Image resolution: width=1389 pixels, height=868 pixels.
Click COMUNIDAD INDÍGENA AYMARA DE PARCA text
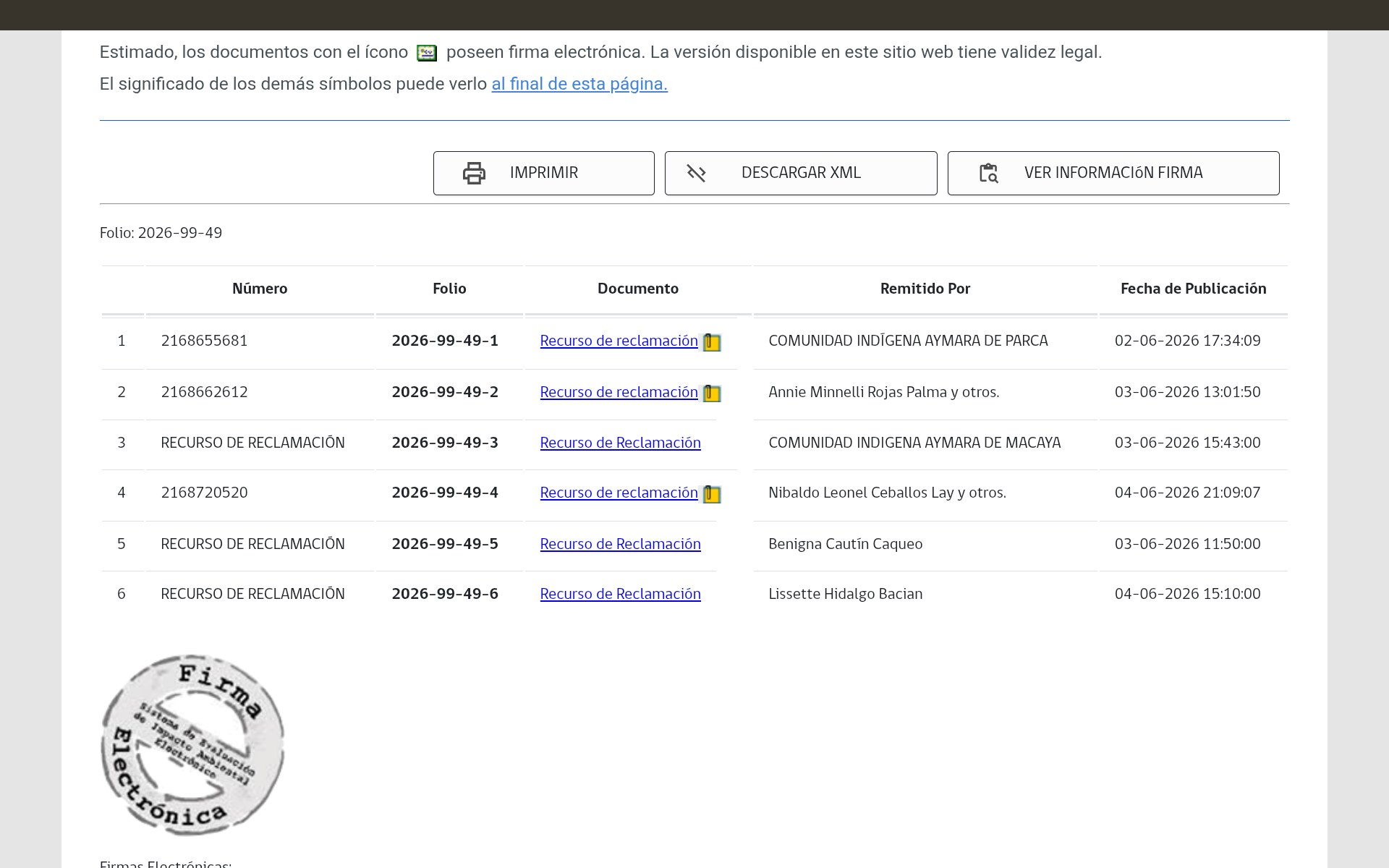pos(908,341)
